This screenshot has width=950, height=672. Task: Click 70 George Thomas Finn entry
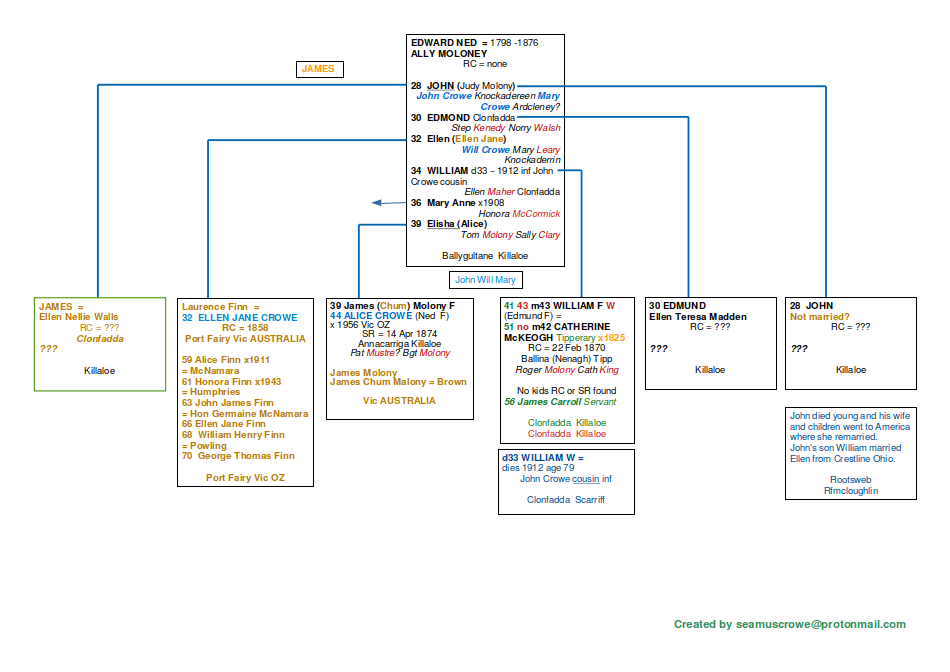(238, 456)
